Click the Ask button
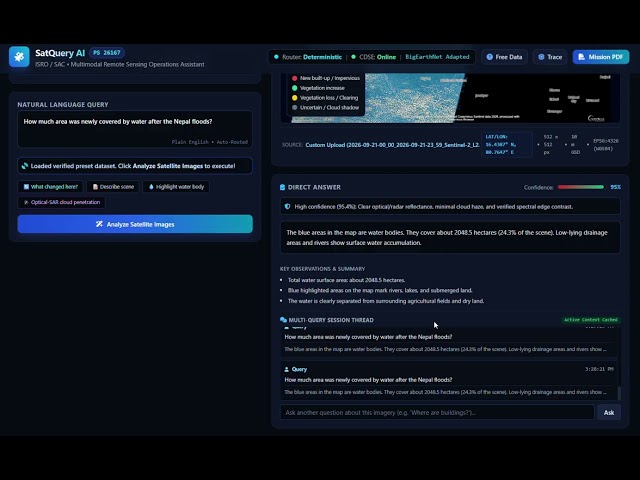The image size is (640, 480). (609, 412)
